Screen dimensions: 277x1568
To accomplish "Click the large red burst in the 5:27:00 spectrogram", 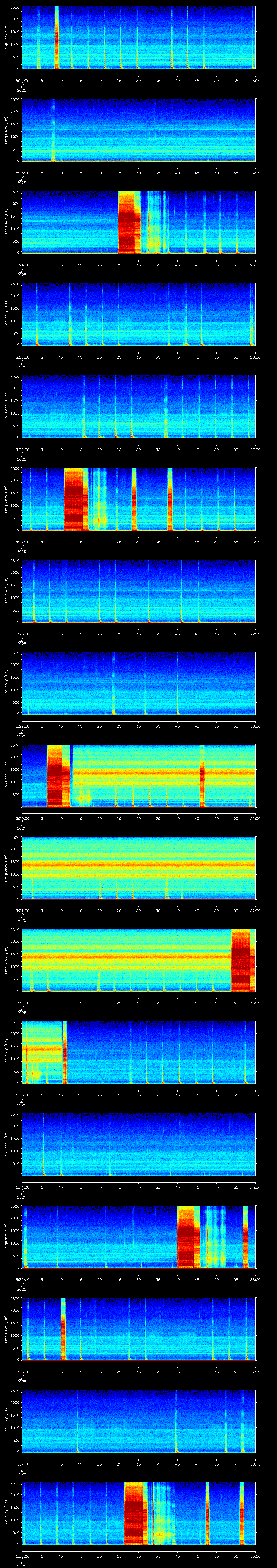I will click(75, 499).
